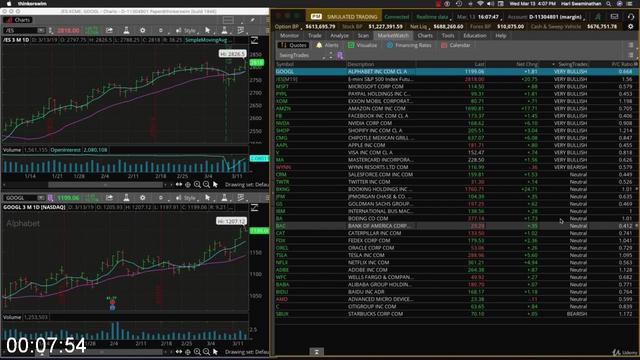Viewport: 640px width, 360px height.
Task: Open the support headset icon in the main window
Action: pos(631,17)
